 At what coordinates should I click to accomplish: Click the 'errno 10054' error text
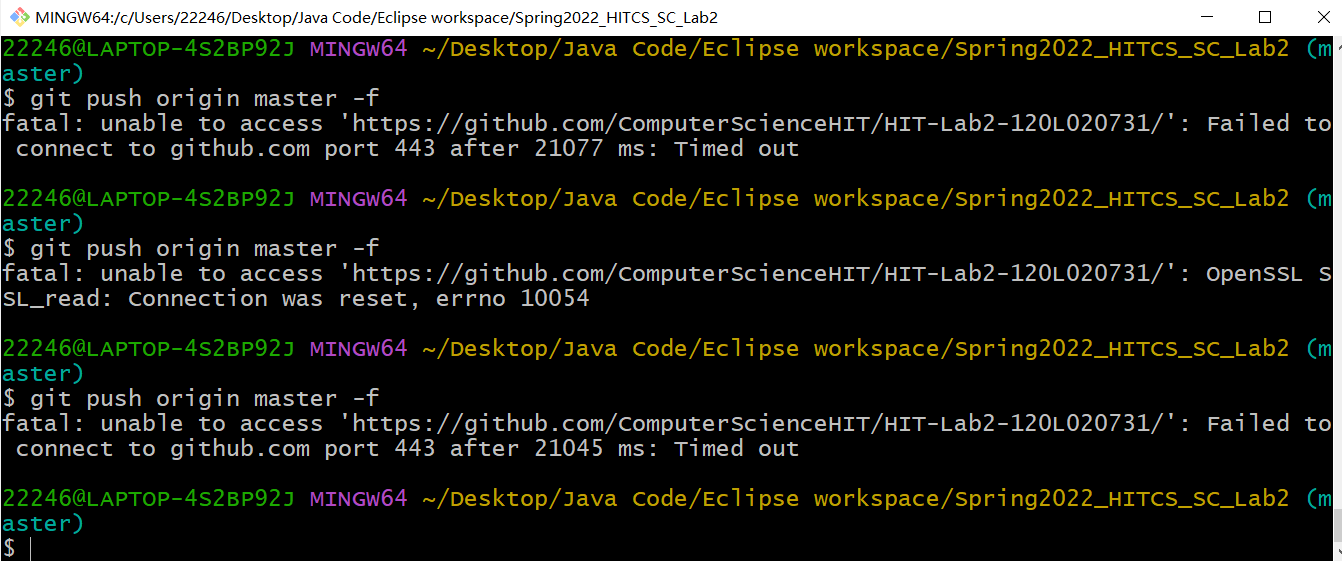[x=512, y=299]
